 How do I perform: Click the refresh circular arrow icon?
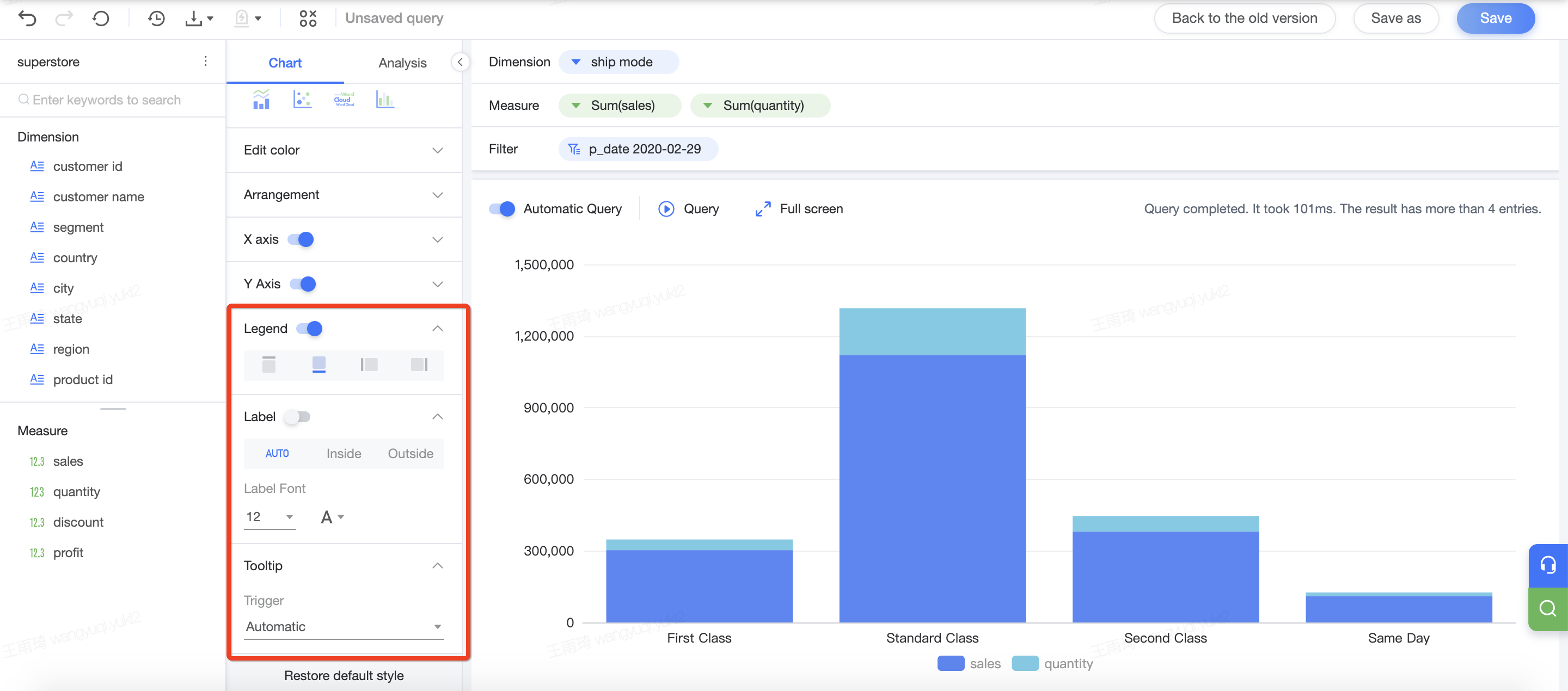tap(101, 18)
